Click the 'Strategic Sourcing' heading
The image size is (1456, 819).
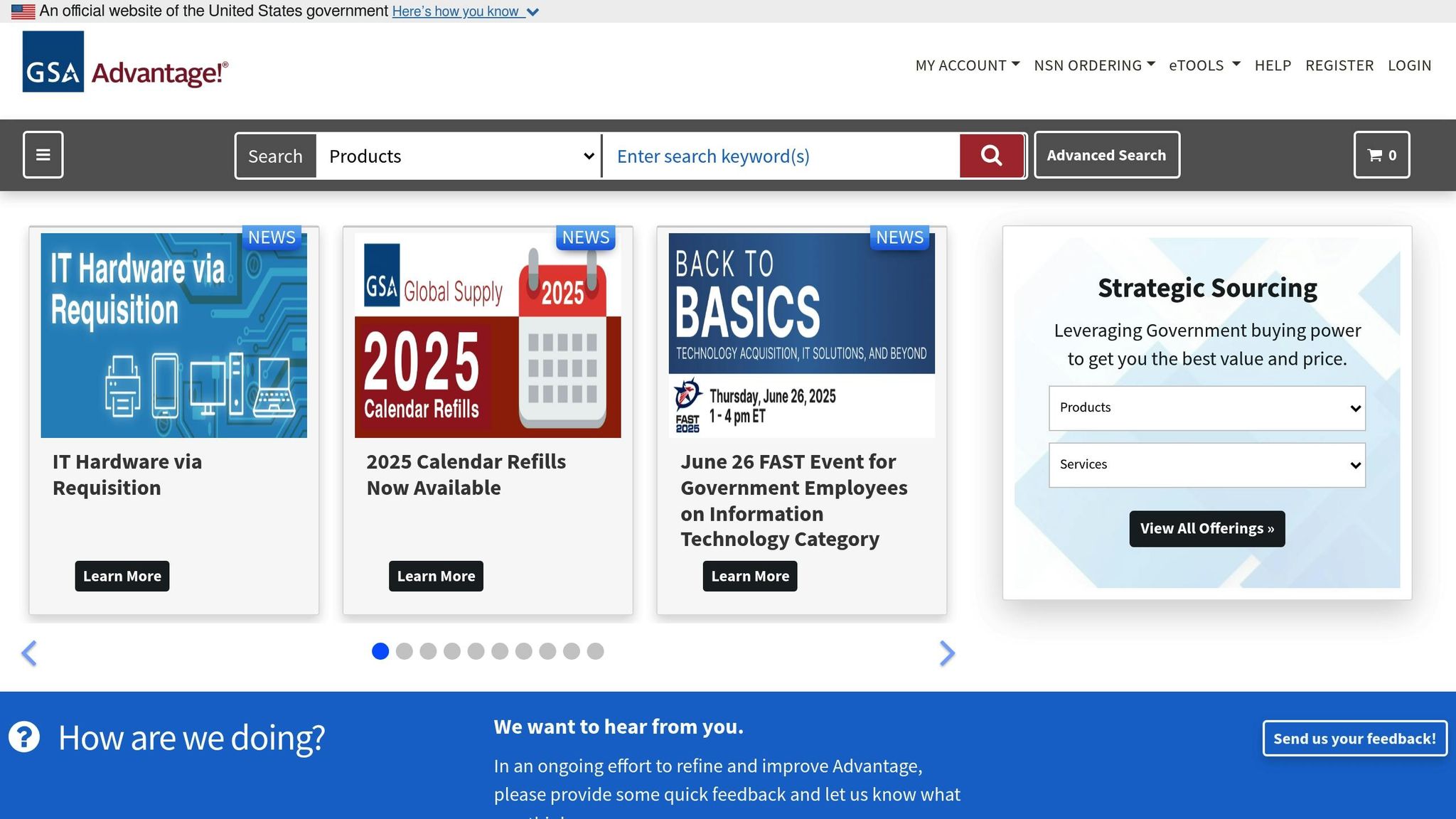point(1207,288)
